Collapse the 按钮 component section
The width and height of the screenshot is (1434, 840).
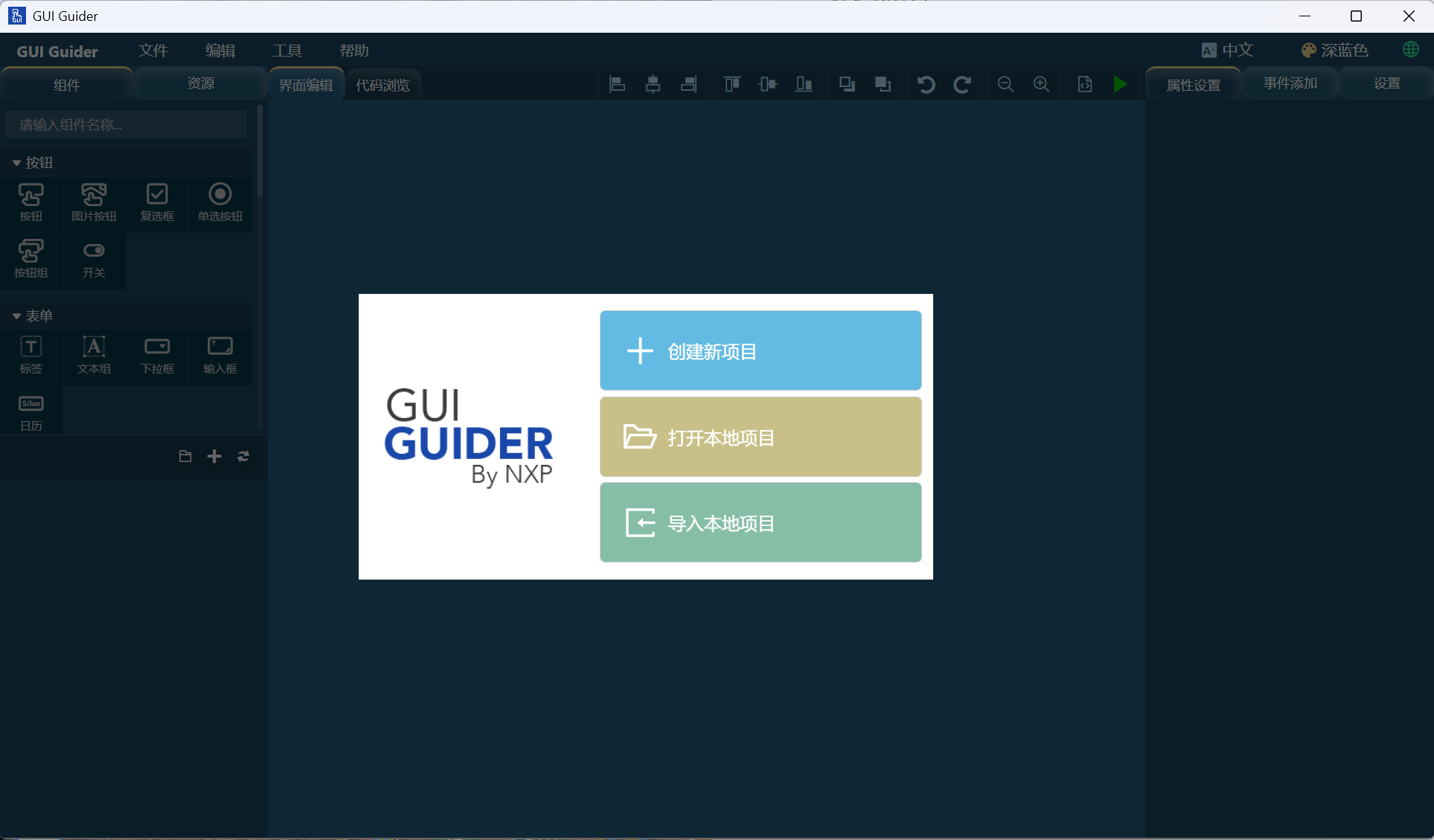pos(16,162)
